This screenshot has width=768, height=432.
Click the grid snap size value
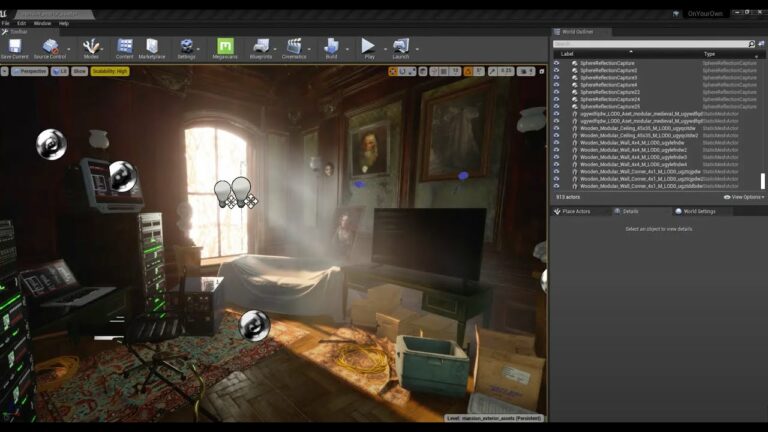pos(456,72)
